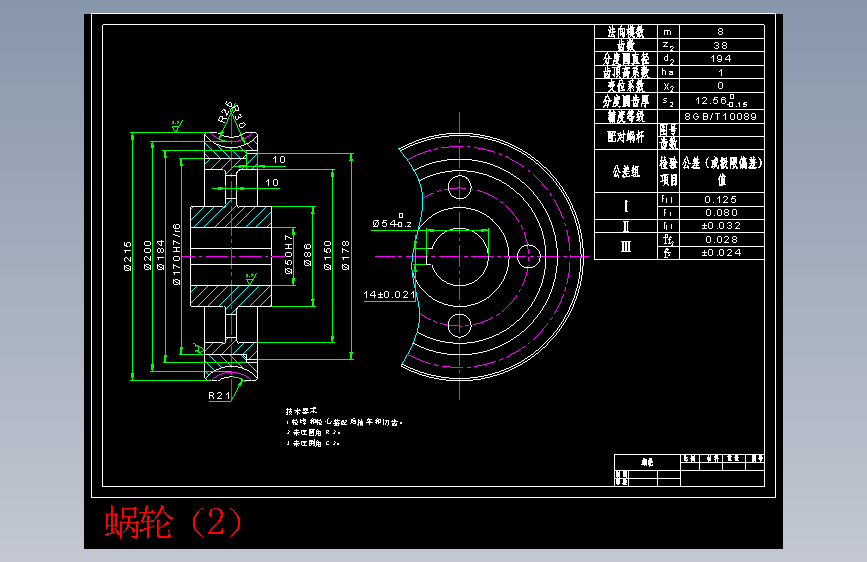867x562 pixels.
Task: Click the 分度圆齿厚 row label
Action: click(626, 101)
